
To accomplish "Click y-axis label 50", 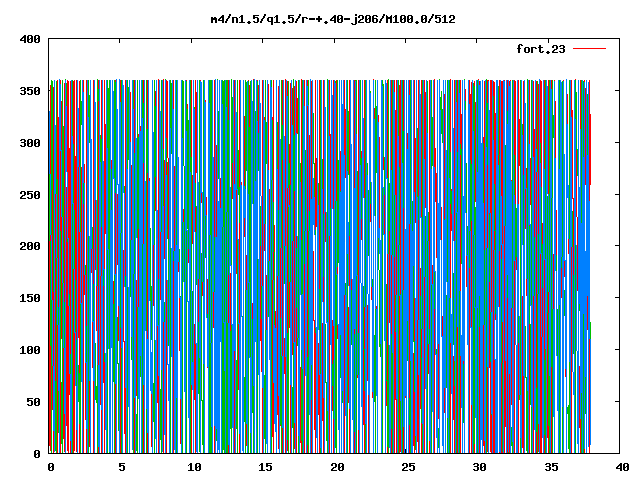I will tap(33, 402).
